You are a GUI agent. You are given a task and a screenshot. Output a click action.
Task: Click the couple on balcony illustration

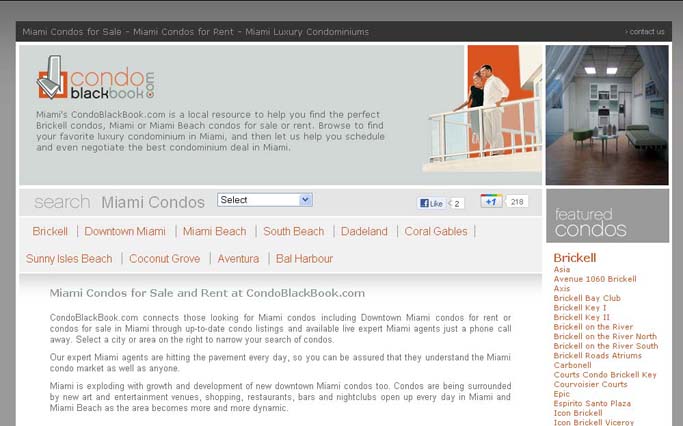click(483, 109)
